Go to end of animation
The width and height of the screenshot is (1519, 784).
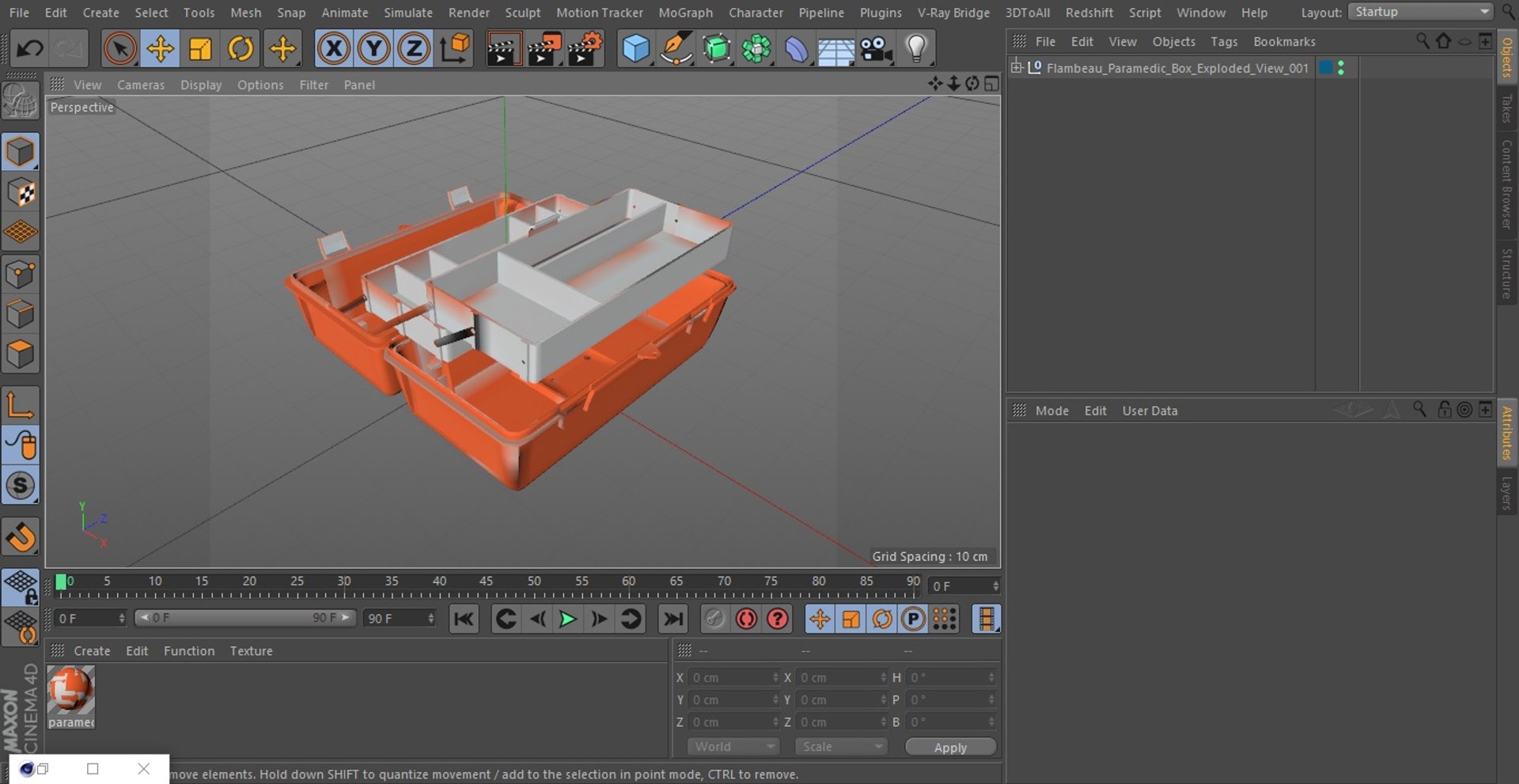click(672, 619)
